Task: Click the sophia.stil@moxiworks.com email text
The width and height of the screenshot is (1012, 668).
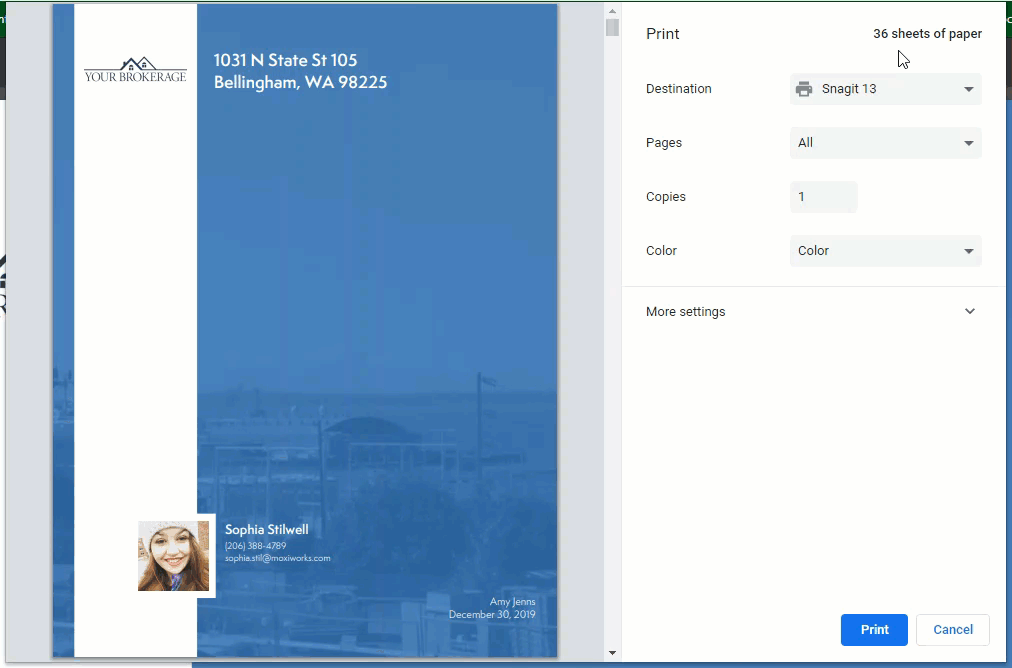Action: click(x=277, y=558)
